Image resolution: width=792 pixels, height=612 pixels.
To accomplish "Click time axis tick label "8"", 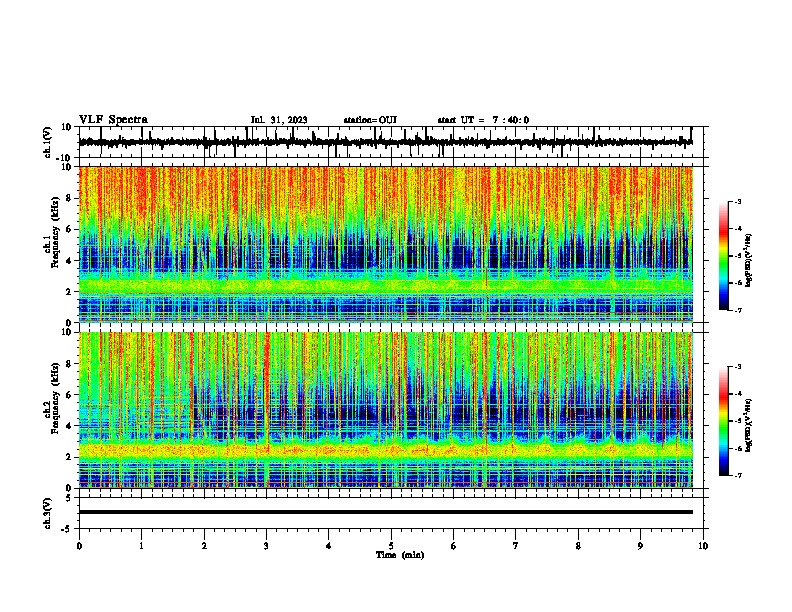I will (578, 546).
